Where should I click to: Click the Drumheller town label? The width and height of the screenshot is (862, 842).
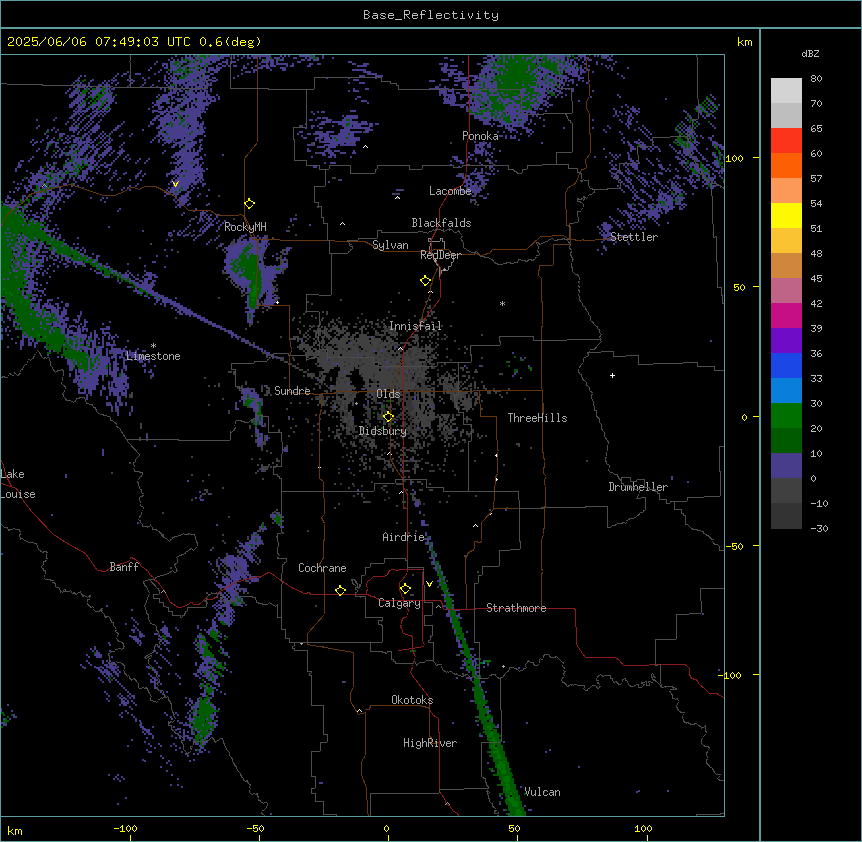[x=638, y=487]
